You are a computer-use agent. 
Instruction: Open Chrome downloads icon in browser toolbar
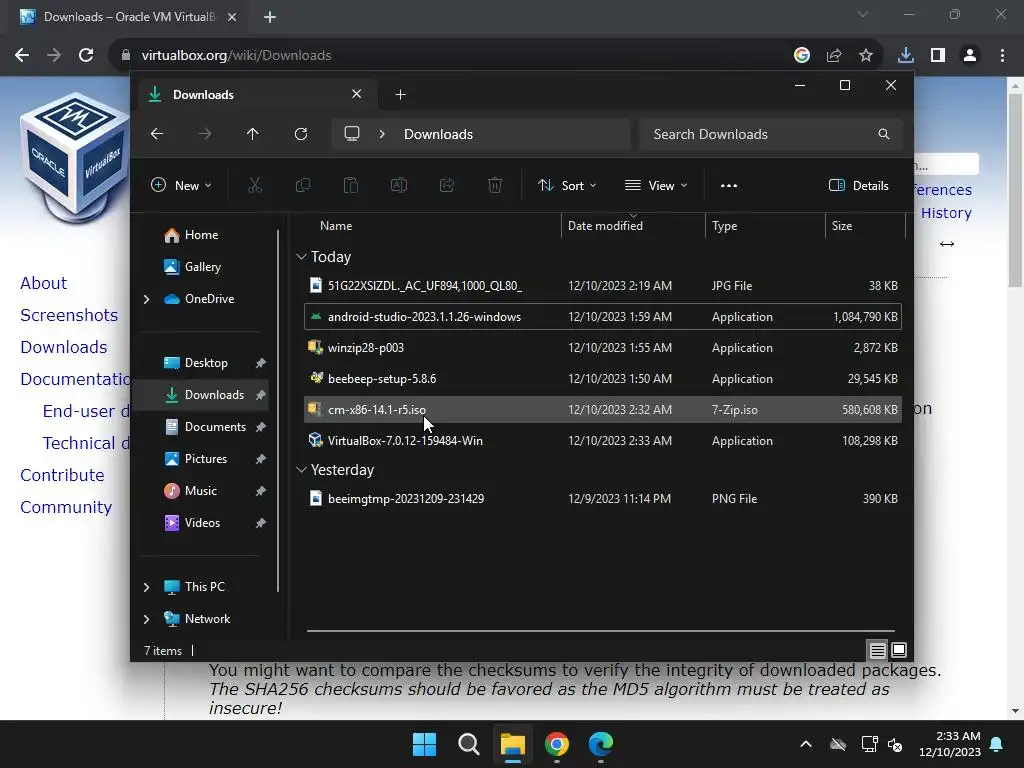click(905, 56)
